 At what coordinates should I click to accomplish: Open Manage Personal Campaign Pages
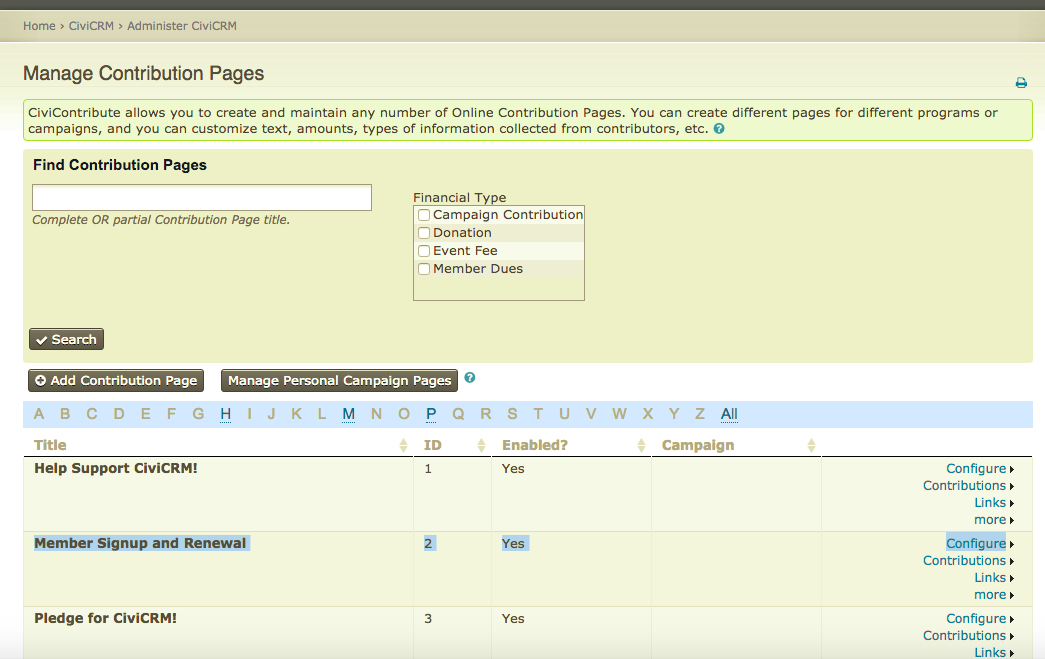point(339,380)
